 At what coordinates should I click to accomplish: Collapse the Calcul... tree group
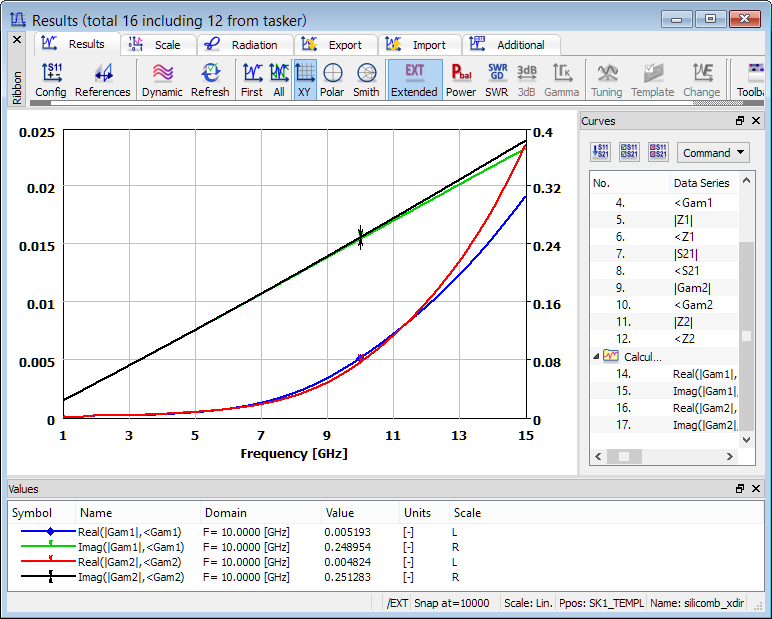[x=597, y=356]
